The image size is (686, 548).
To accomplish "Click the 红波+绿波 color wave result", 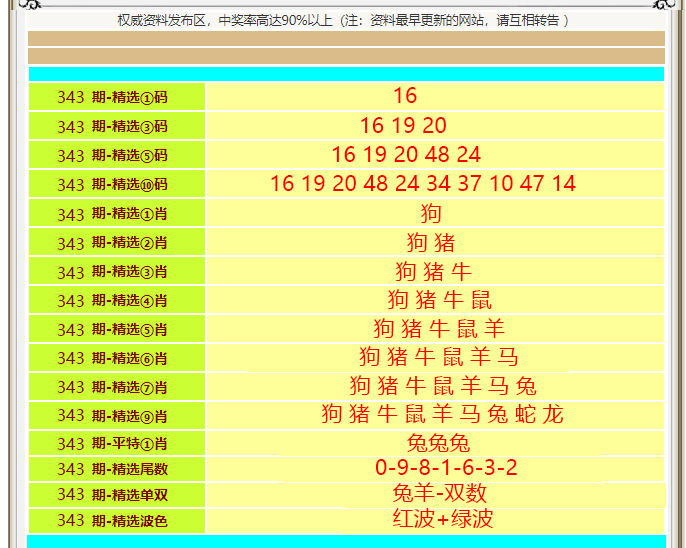I will [x=442, y=519].
